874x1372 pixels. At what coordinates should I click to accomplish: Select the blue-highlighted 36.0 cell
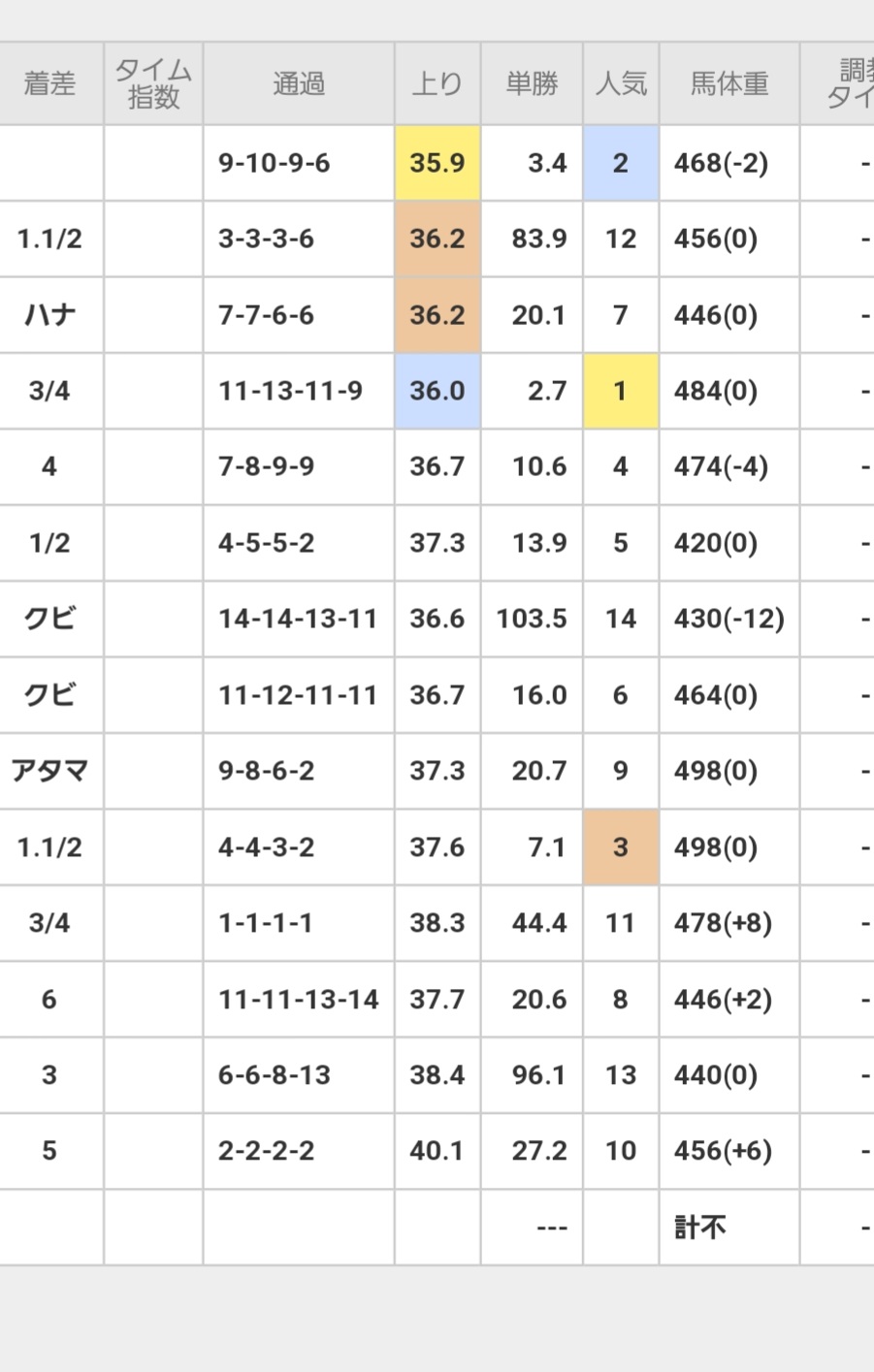tap(437, 391)
